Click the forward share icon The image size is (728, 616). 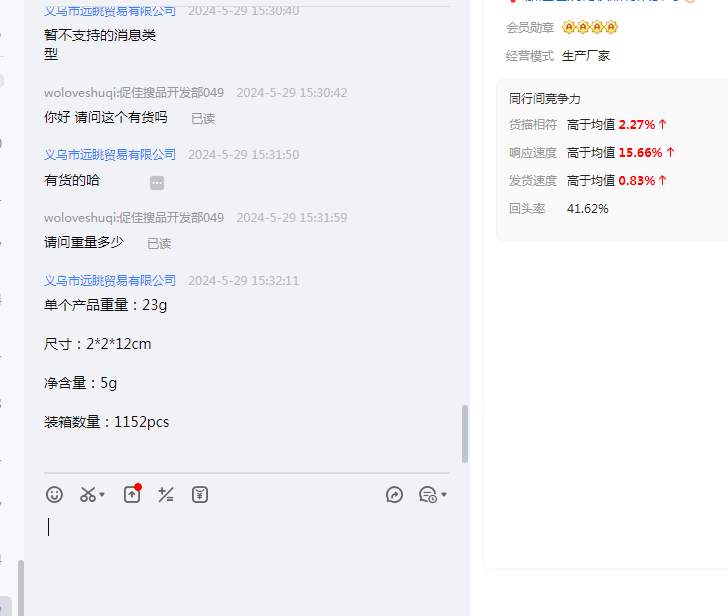tap(394, 495)
